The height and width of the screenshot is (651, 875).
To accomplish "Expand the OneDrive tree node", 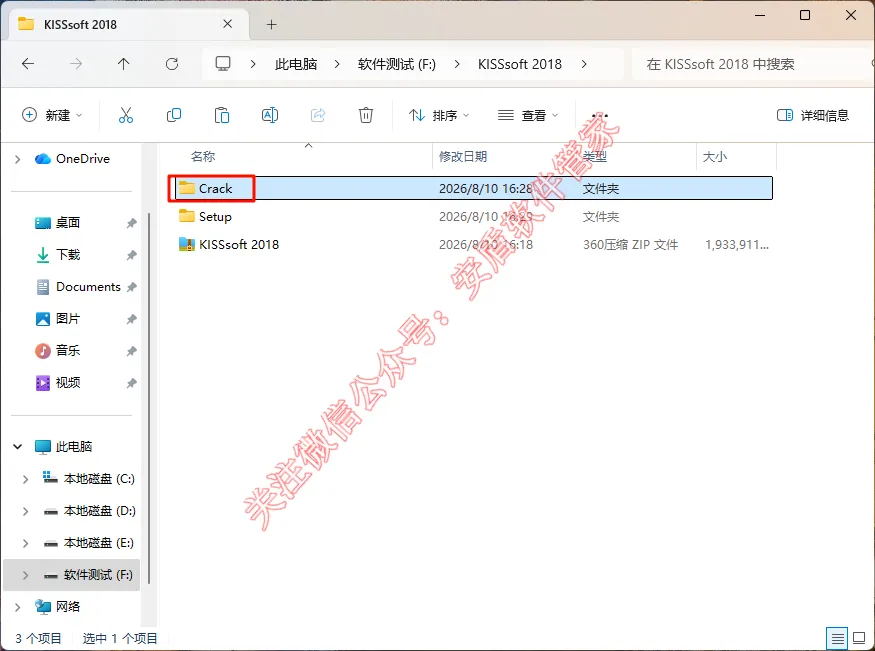I will [x=17, y=160].
